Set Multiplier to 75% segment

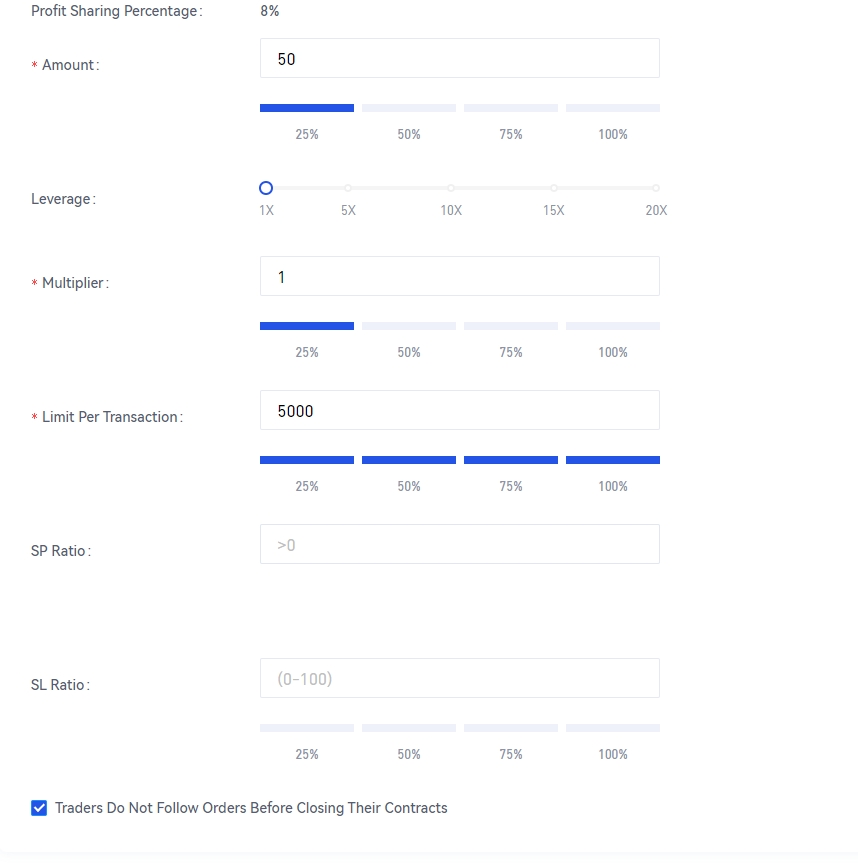click(511, 326)
